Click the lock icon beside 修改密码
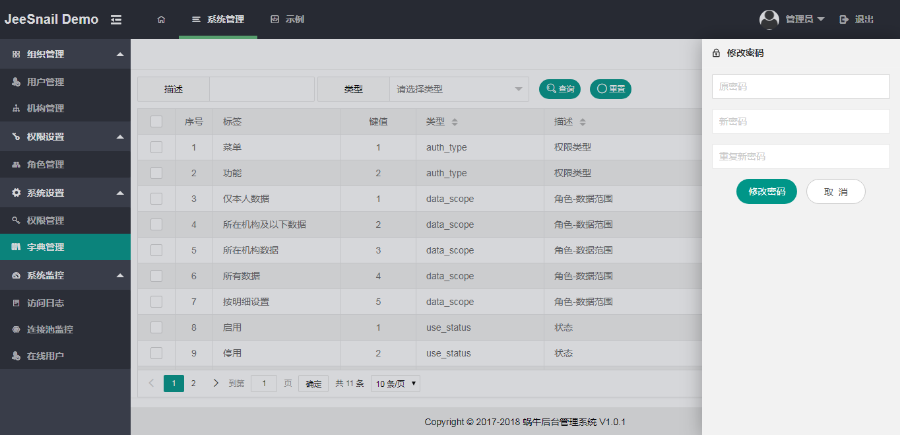Viewport: 900px width, 435px height. (716, 53)
